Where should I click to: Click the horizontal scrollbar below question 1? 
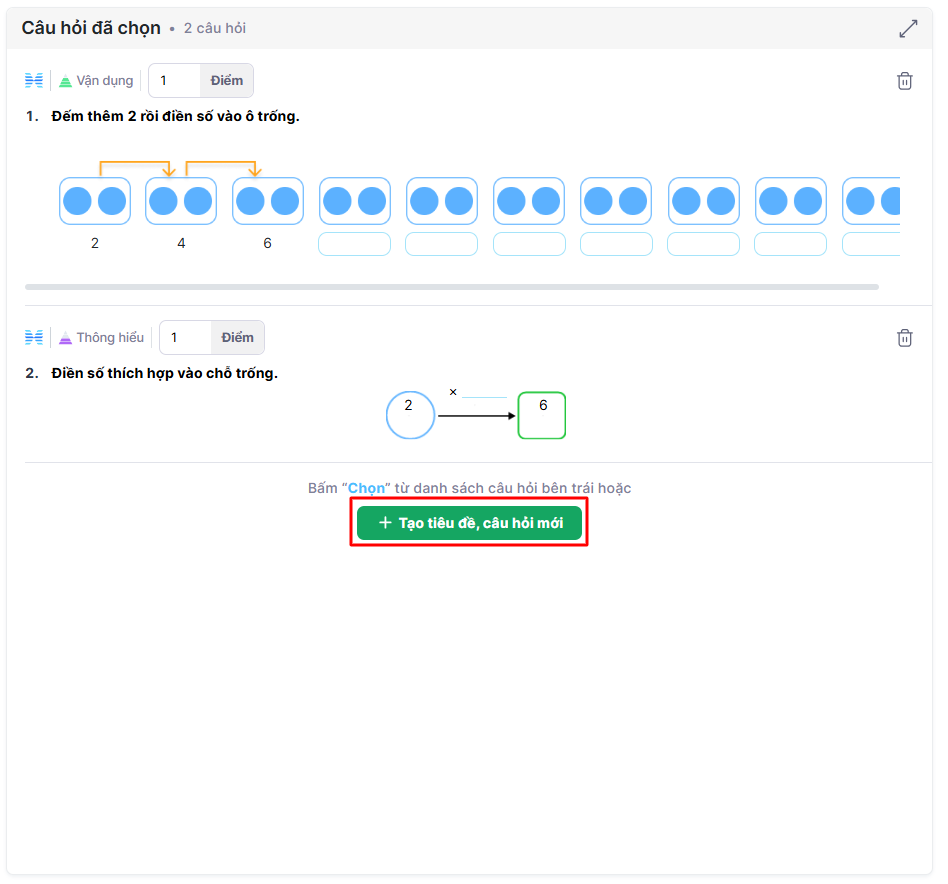[451, 287]
